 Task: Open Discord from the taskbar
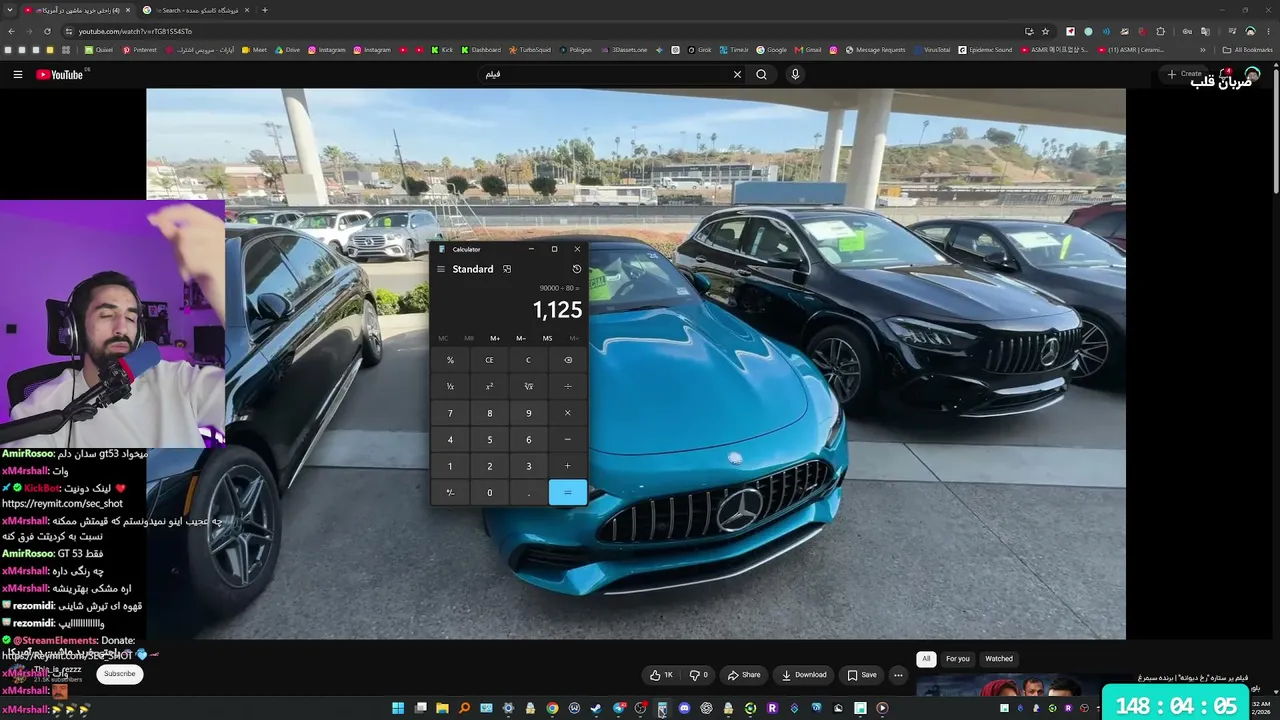(x=684, y=709)
